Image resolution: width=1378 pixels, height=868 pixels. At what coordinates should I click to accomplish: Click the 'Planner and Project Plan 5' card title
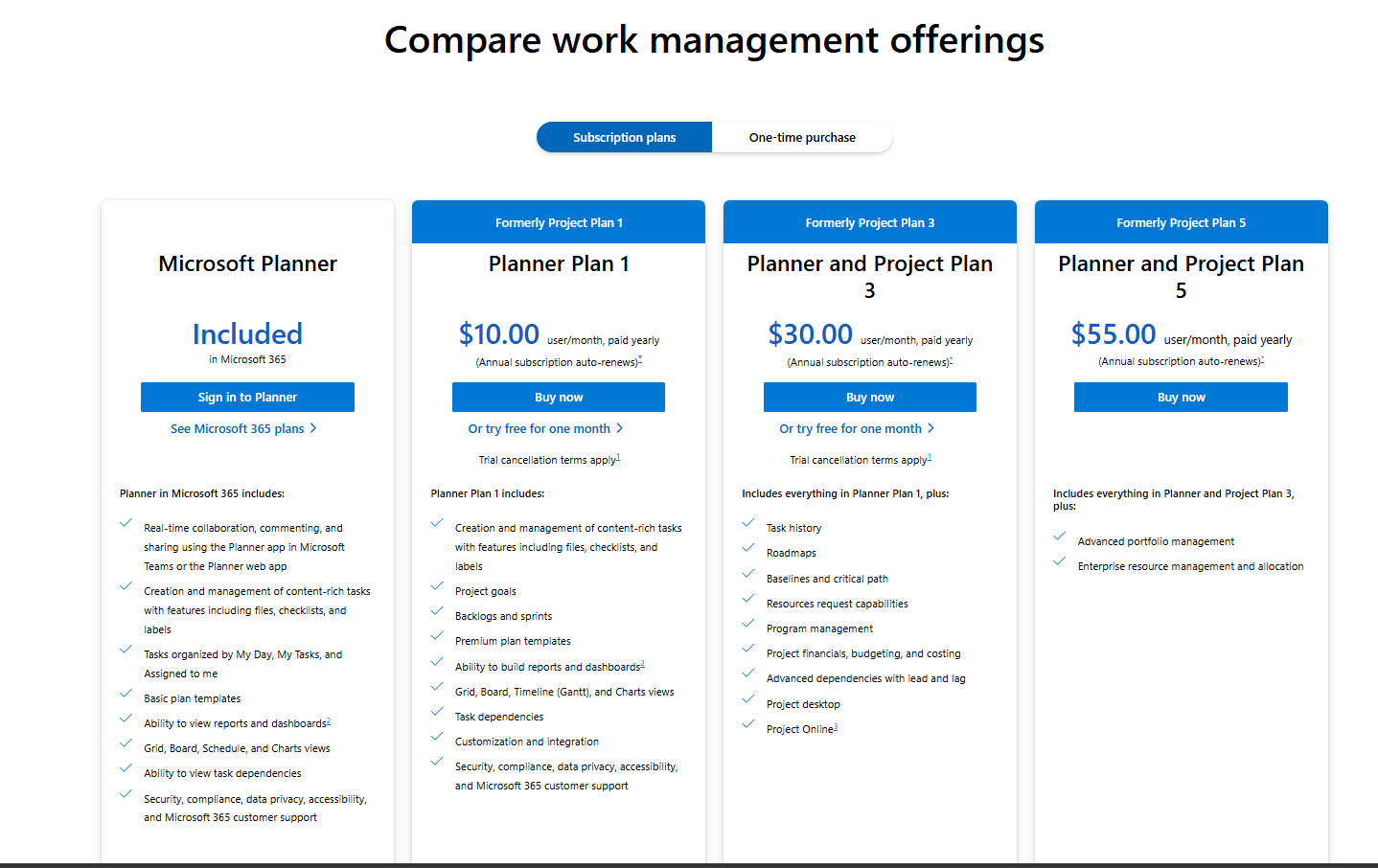[1182, 277]
